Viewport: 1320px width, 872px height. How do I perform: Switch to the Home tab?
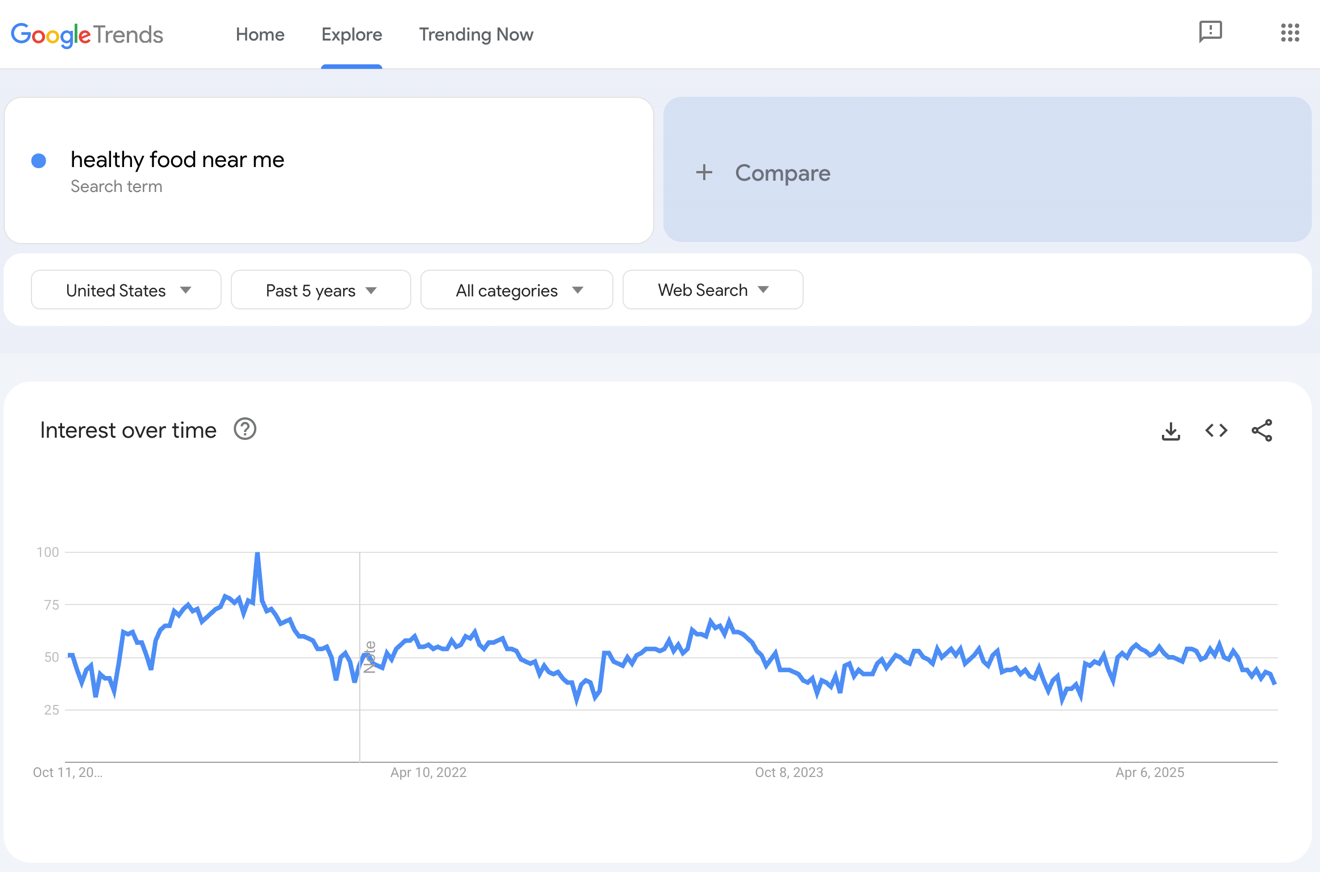pyautogui.click(x=260, y=34)
